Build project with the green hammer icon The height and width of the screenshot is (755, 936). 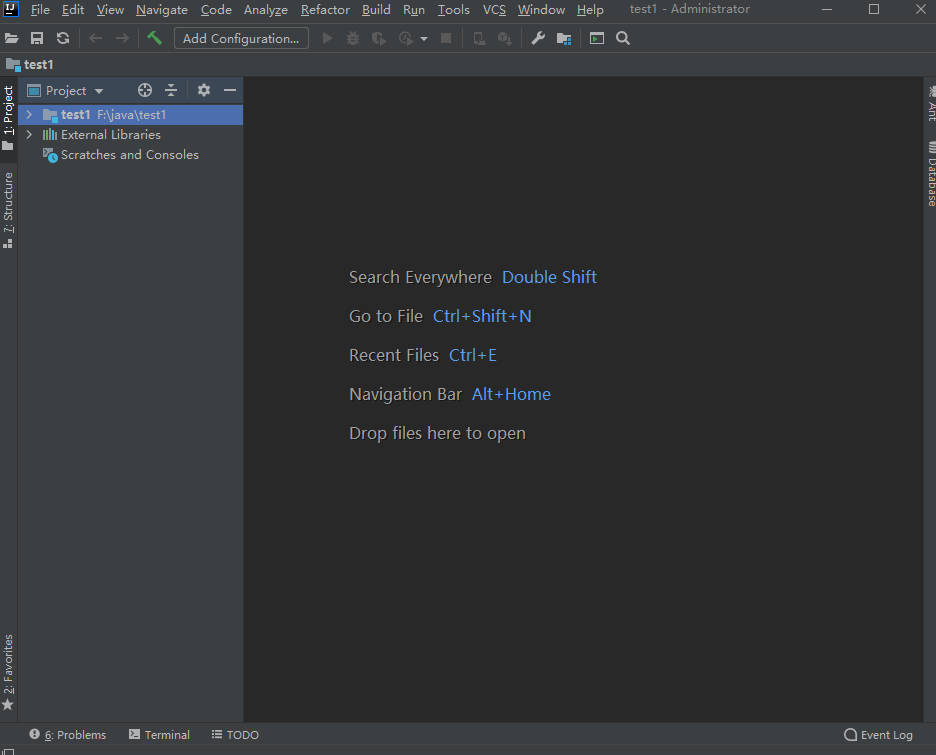pyautogui.click(x=155, y=38)
